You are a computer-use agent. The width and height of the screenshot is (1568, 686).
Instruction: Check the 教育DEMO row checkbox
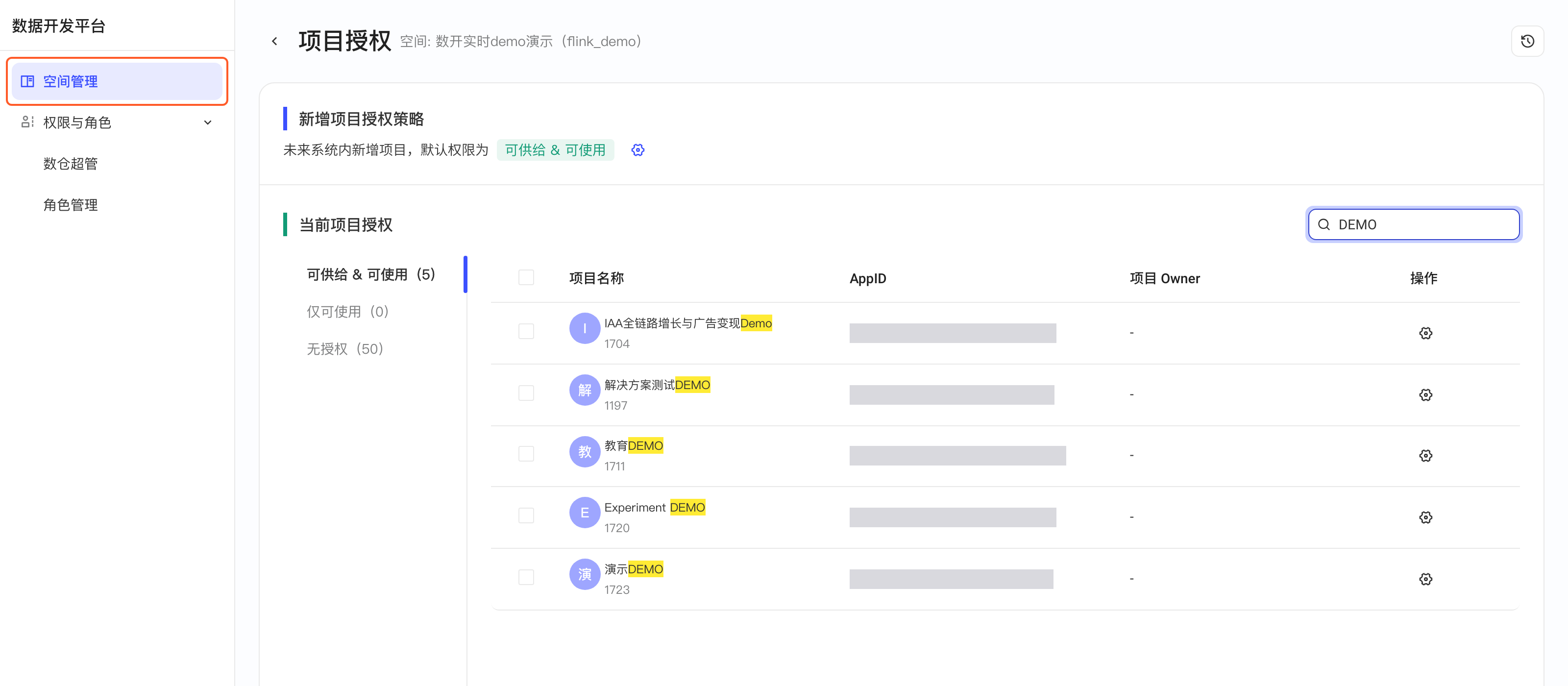click(x=526, y=454)
